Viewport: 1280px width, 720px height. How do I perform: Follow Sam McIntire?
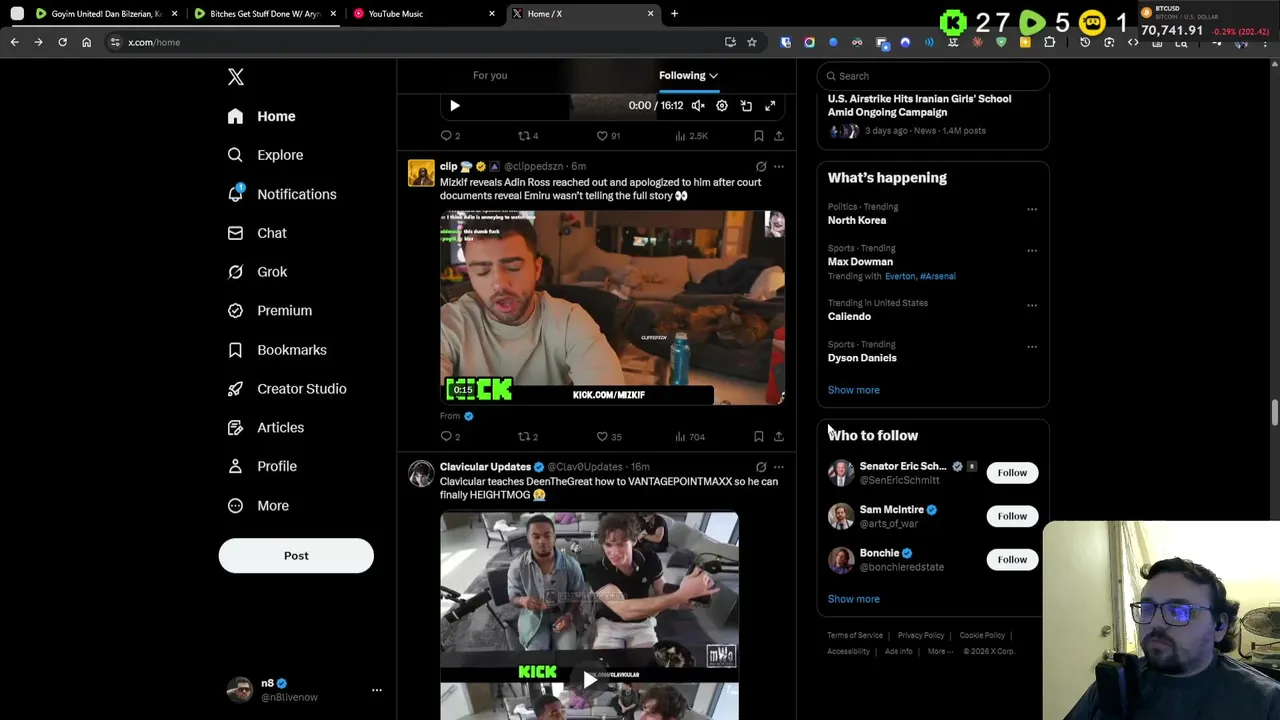pos(1012,516)
